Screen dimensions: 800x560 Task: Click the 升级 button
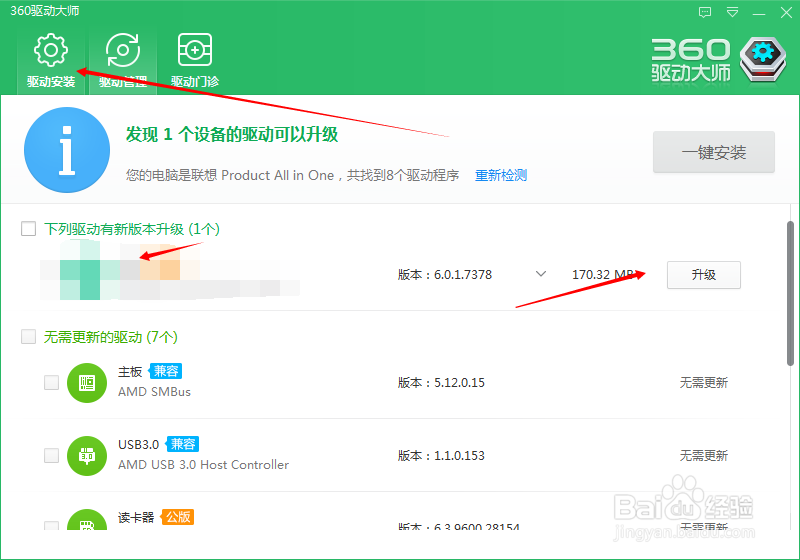(x=704, y=275)
